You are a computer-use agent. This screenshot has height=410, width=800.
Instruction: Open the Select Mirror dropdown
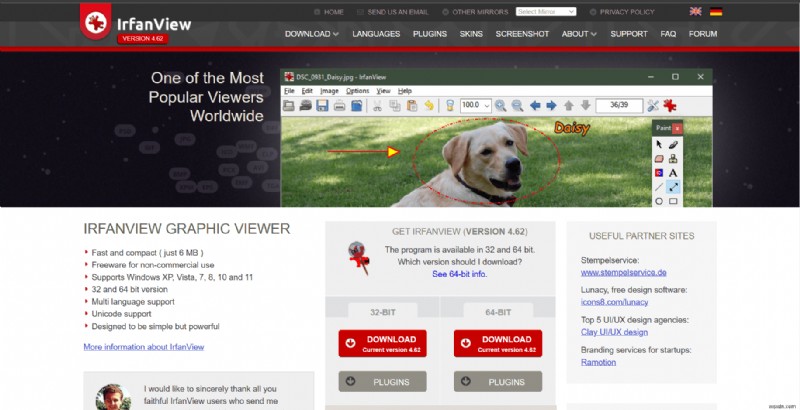(546, 11)
